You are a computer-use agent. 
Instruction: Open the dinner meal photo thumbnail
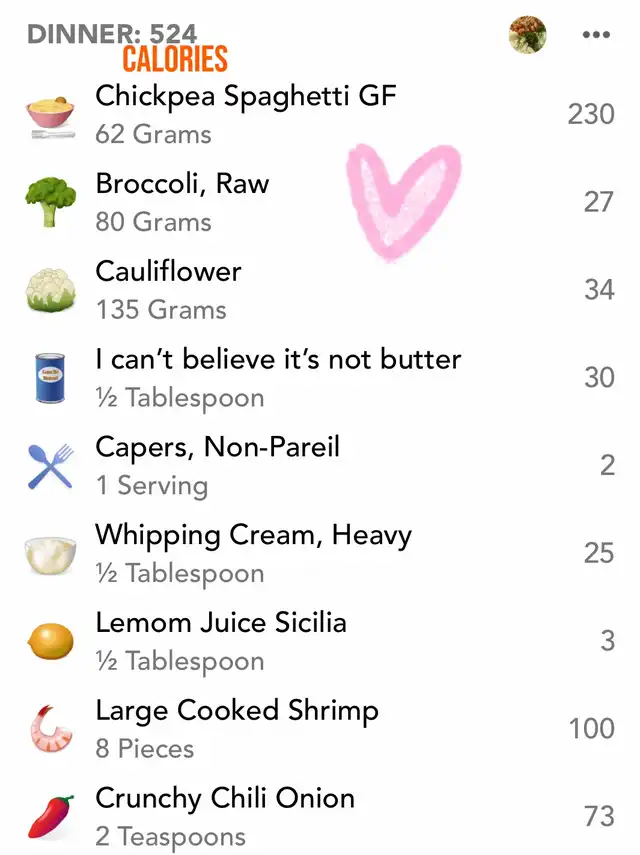click(527, 35)
